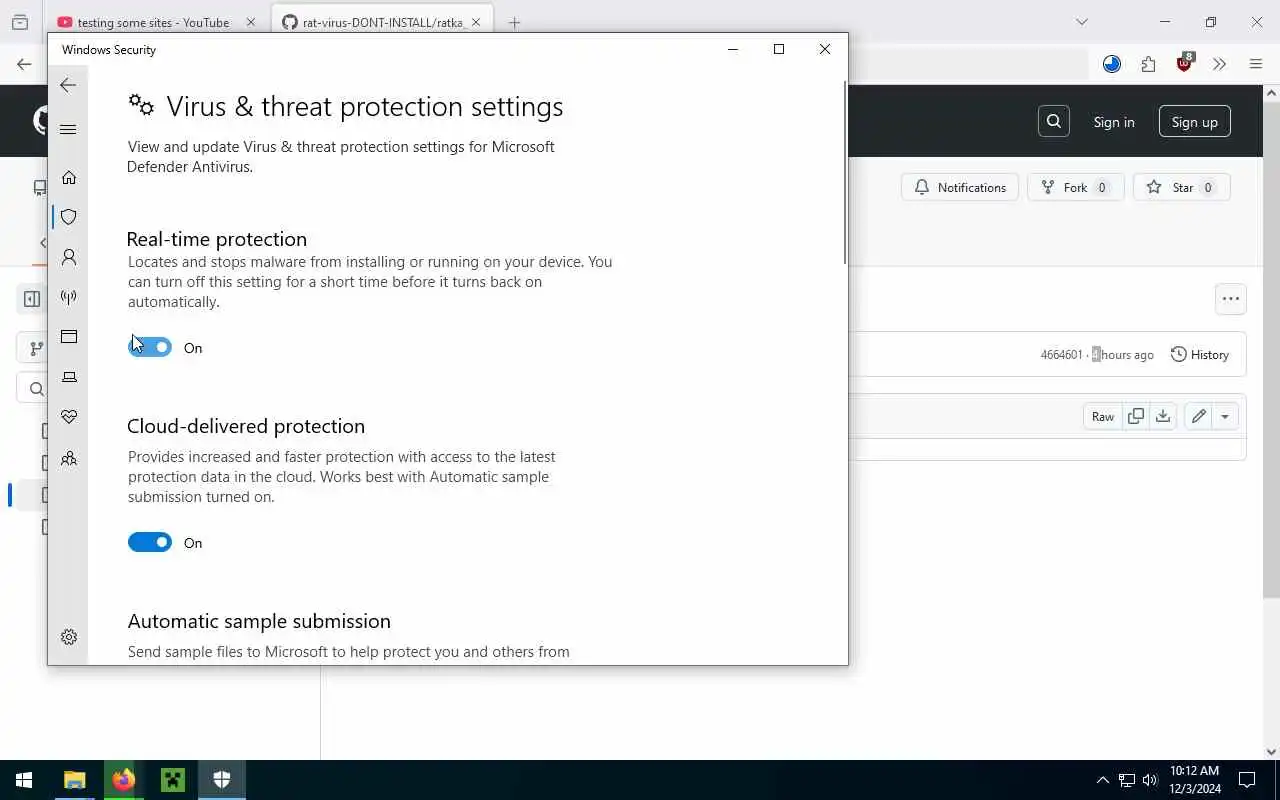This screenshot has height=800, width=1280.
Task: Open Account protection in sidebar
Action: (x=69, y=257)
